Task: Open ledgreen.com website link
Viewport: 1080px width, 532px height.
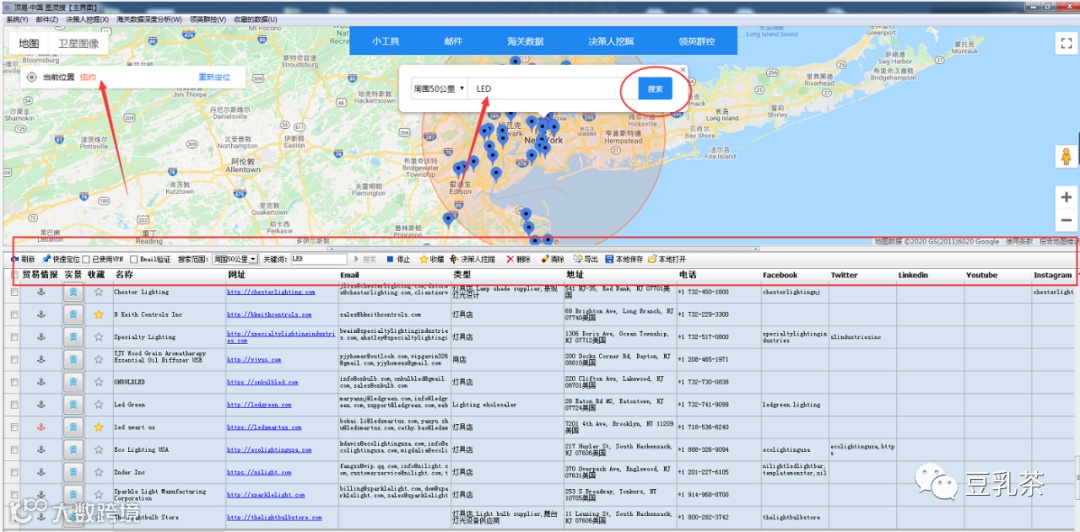Action: 259,405
